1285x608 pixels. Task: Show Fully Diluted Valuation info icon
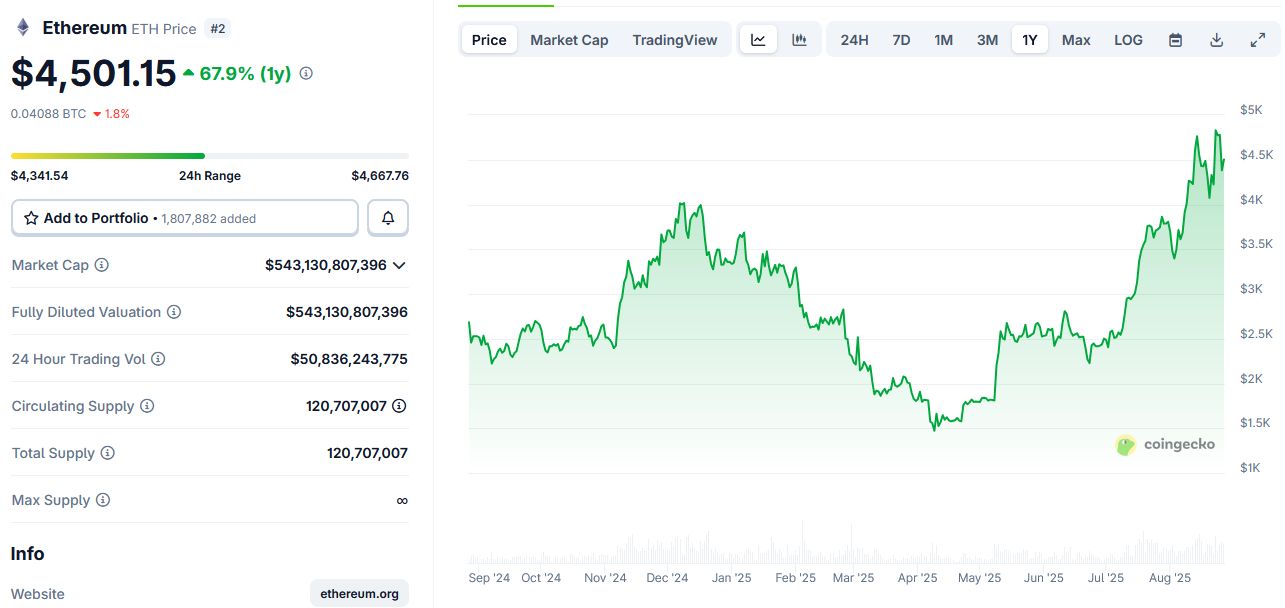click(174, 312)
